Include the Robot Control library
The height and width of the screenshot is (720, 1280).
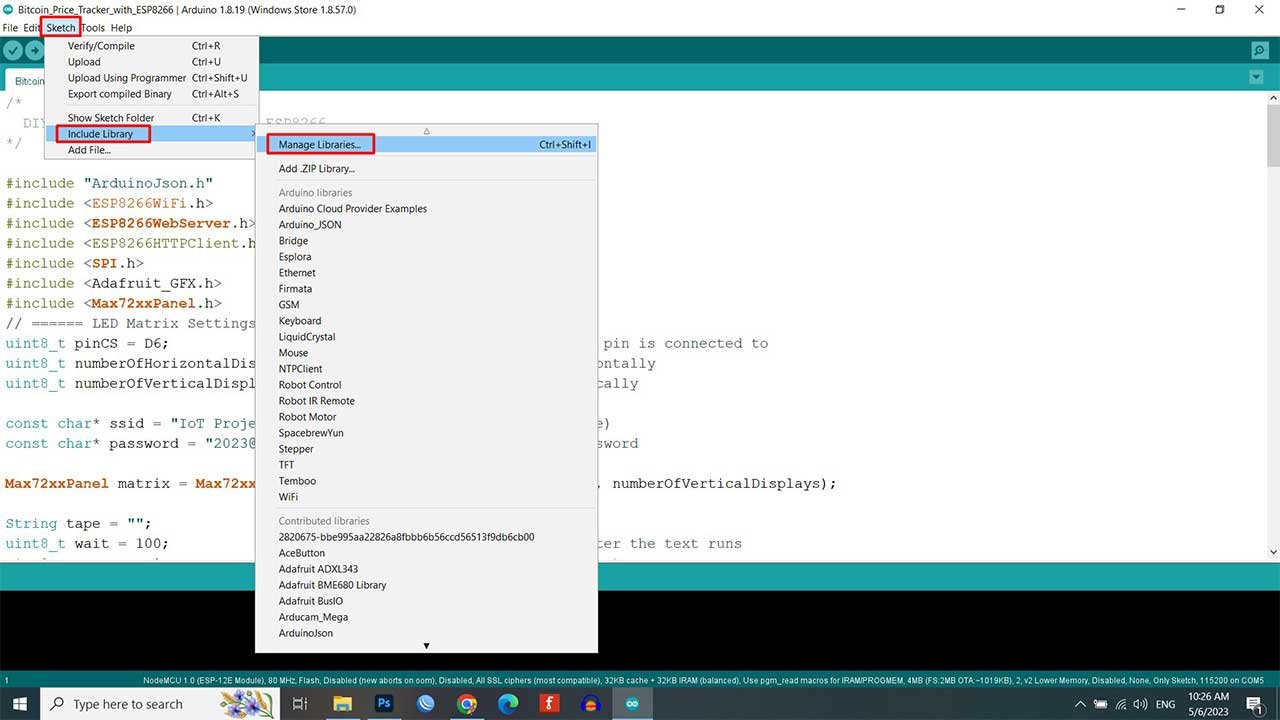point(428,385)
